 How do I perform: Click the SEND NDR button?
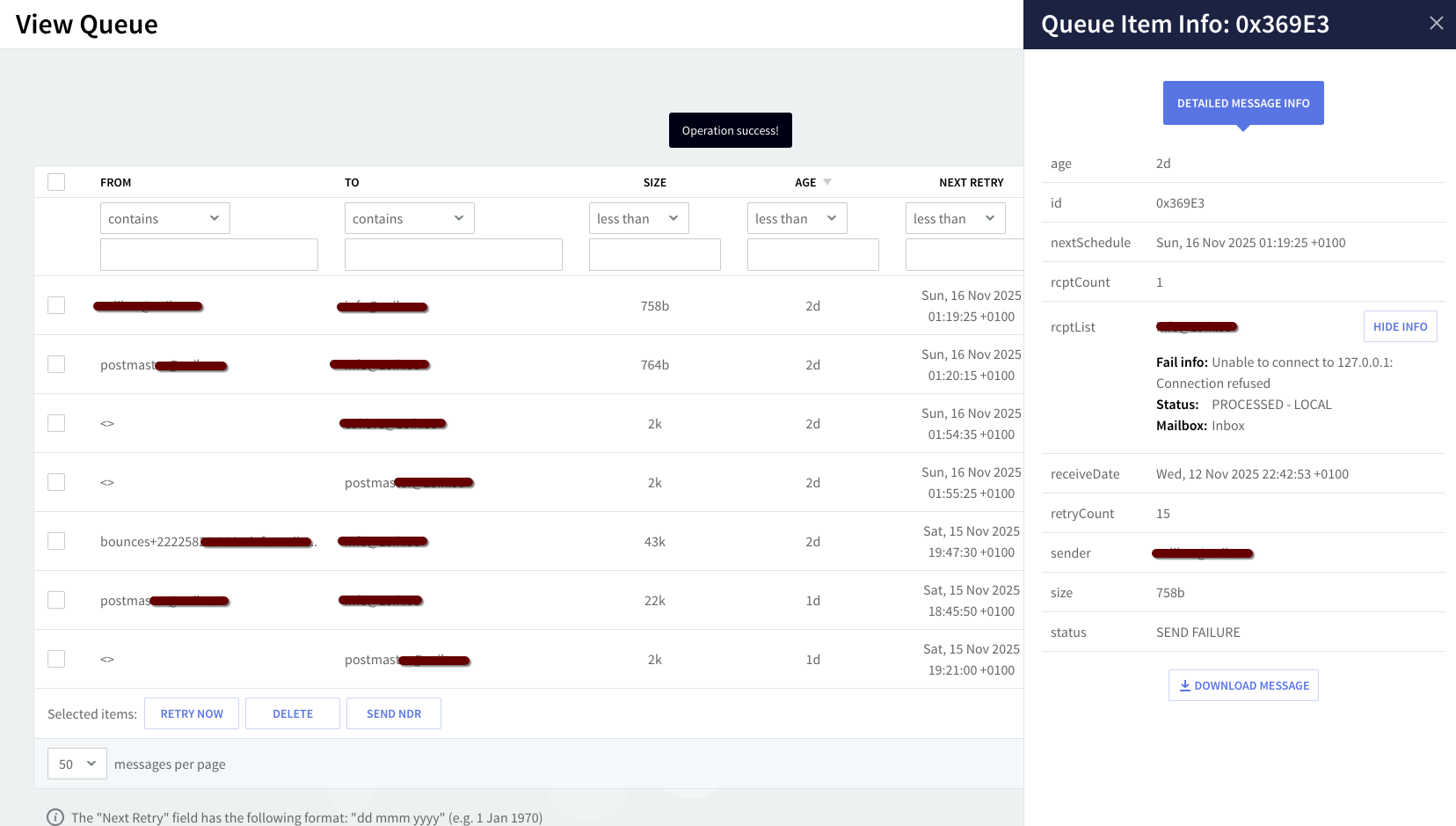click(x=393, y=713)
